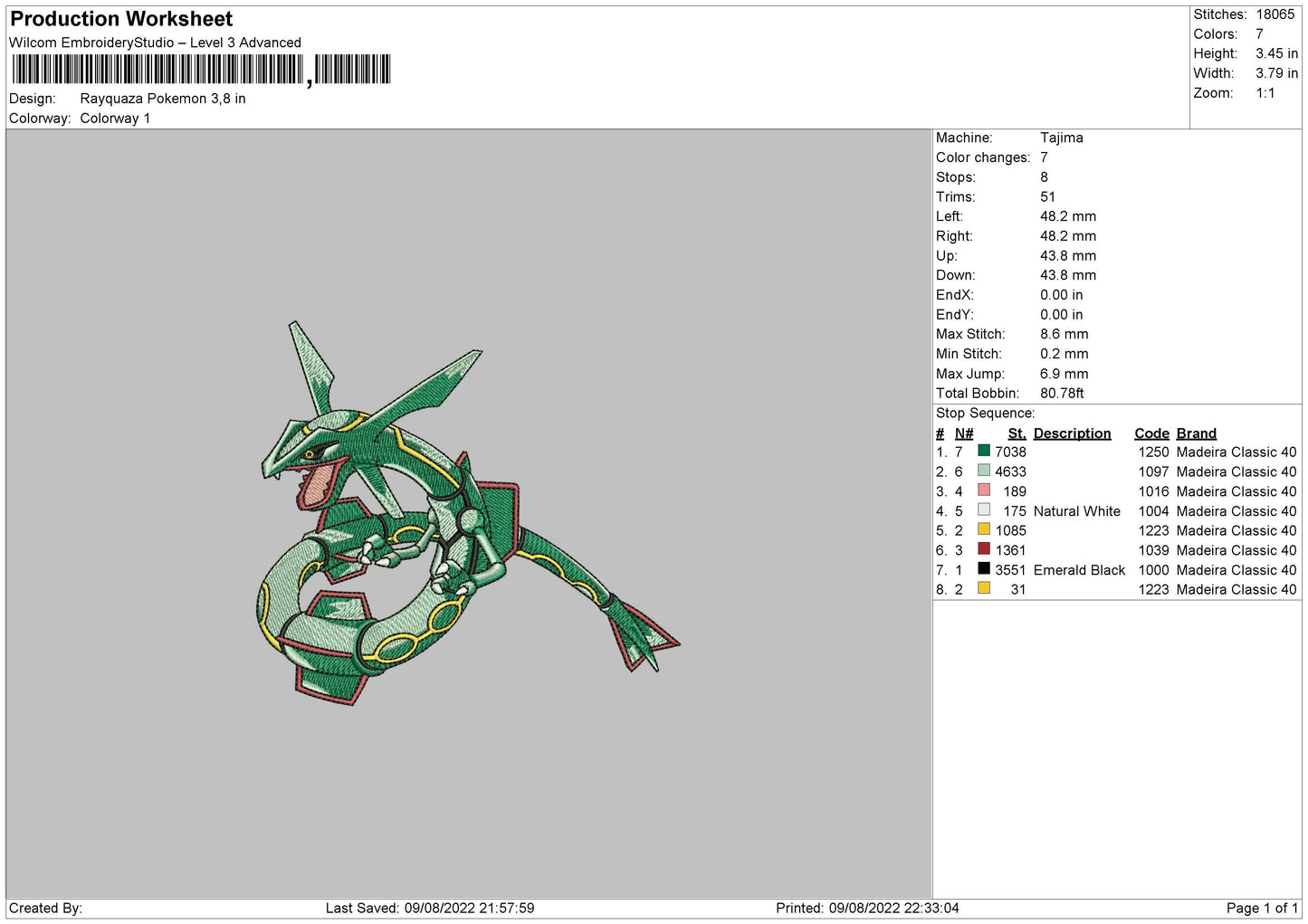
Task: Click the Color changes value '7'
Action: point(1044,157)
